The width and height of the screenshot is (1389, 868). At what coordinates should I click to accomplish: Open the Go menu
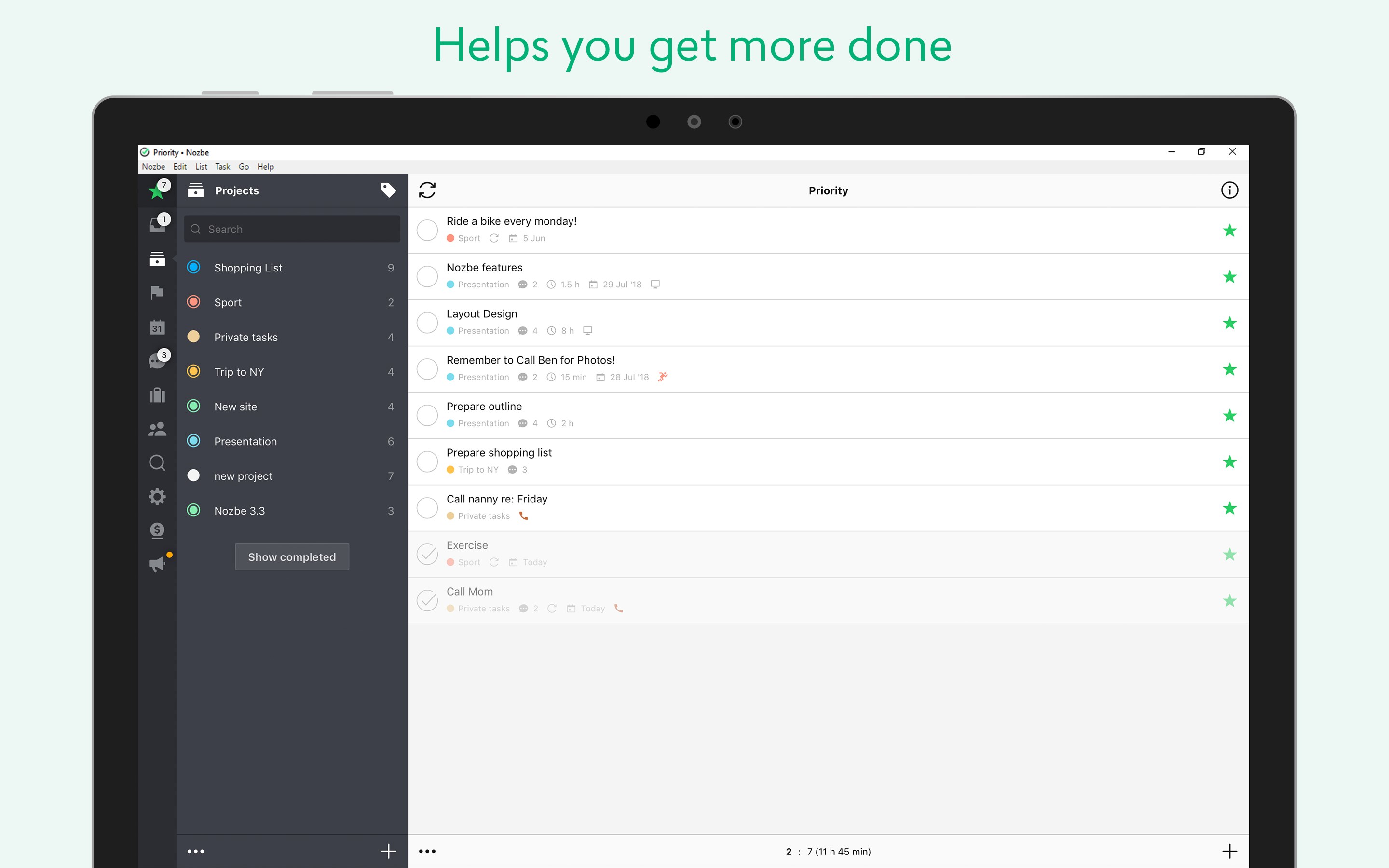click(x=244, y=166)
